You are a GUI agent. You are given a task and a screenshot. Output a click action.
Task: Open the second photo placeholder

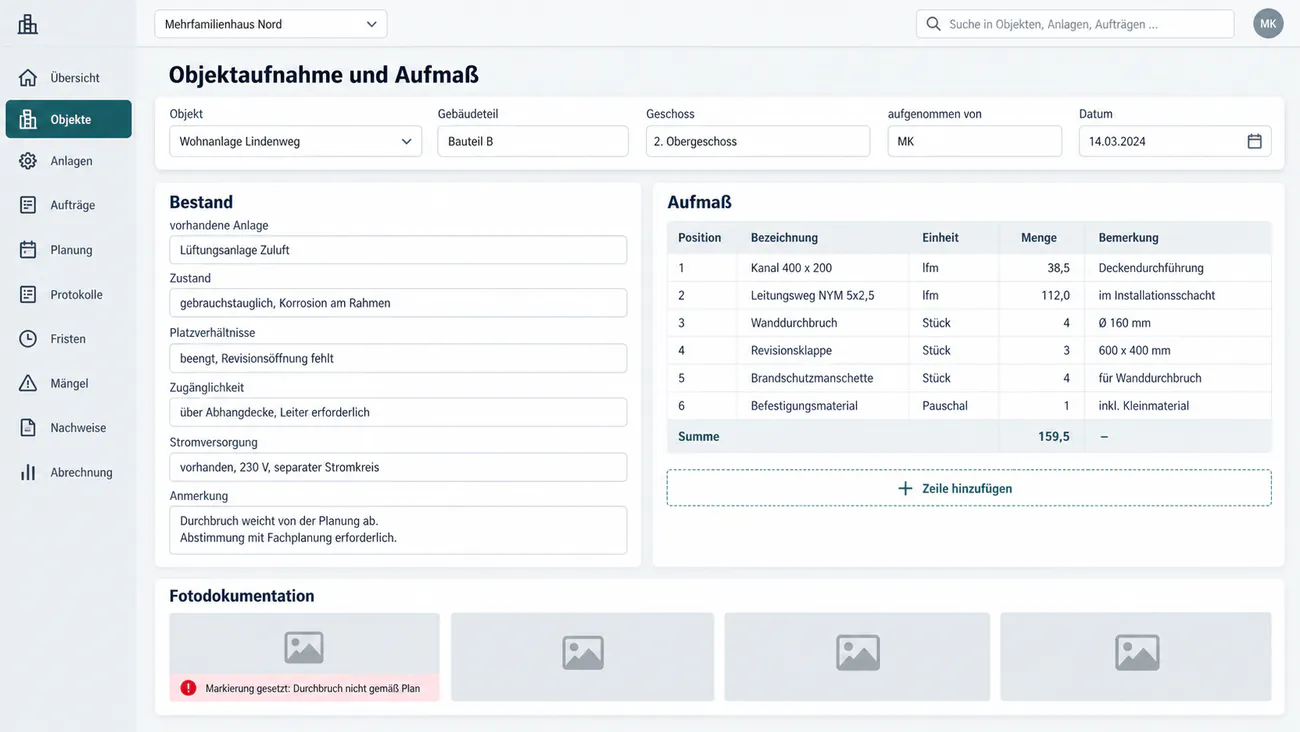pos(582,657)
